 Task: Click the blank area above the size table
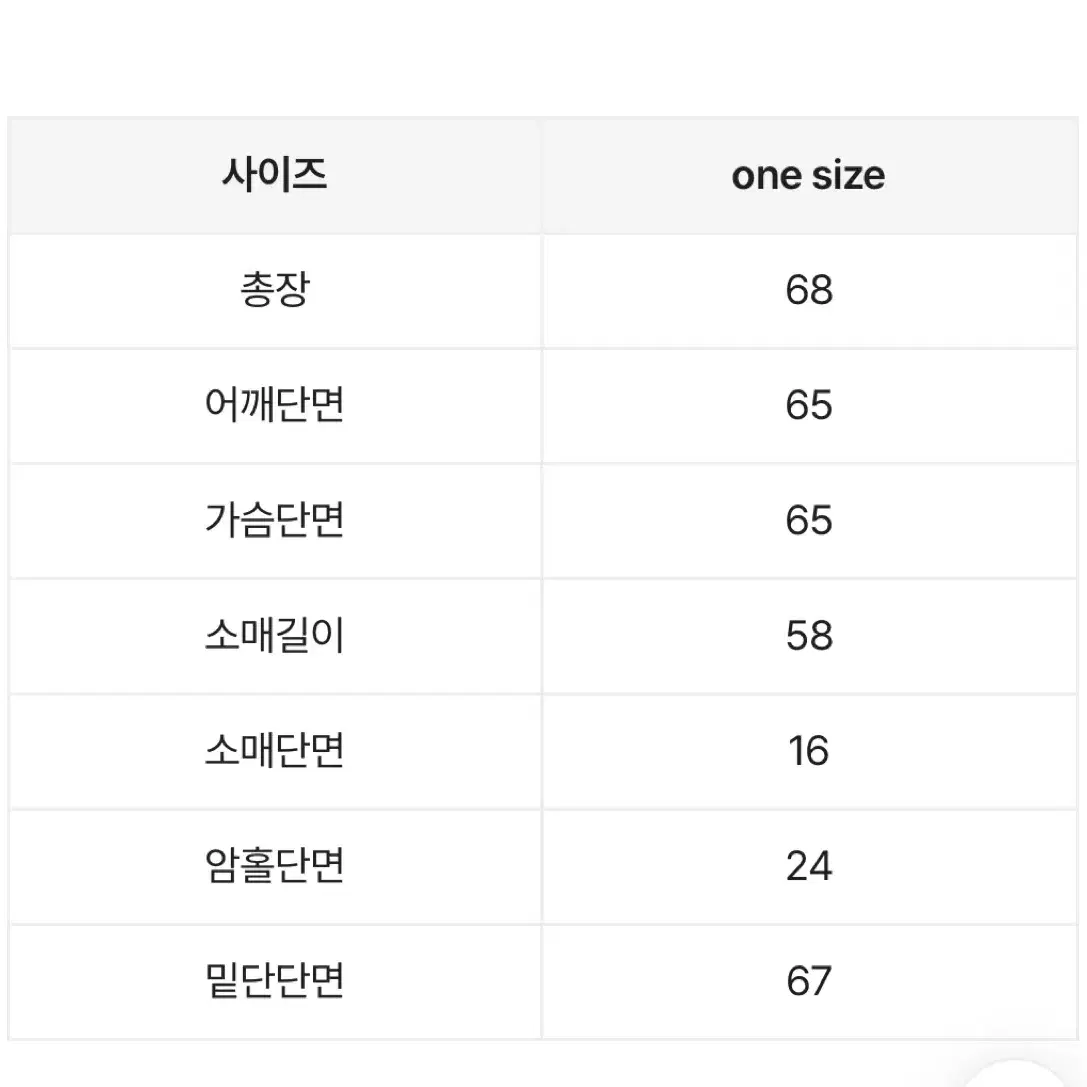click(544, 57)
